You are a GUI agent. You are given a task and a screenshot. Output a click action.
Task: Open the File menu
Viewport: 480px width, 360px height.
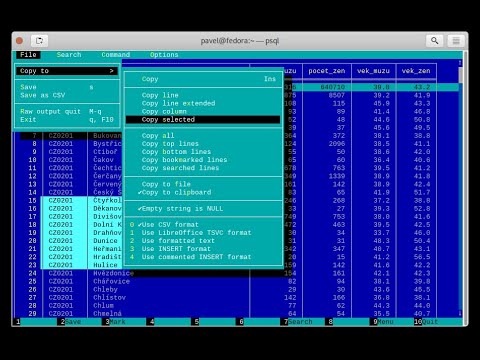[x=28, y=55]
